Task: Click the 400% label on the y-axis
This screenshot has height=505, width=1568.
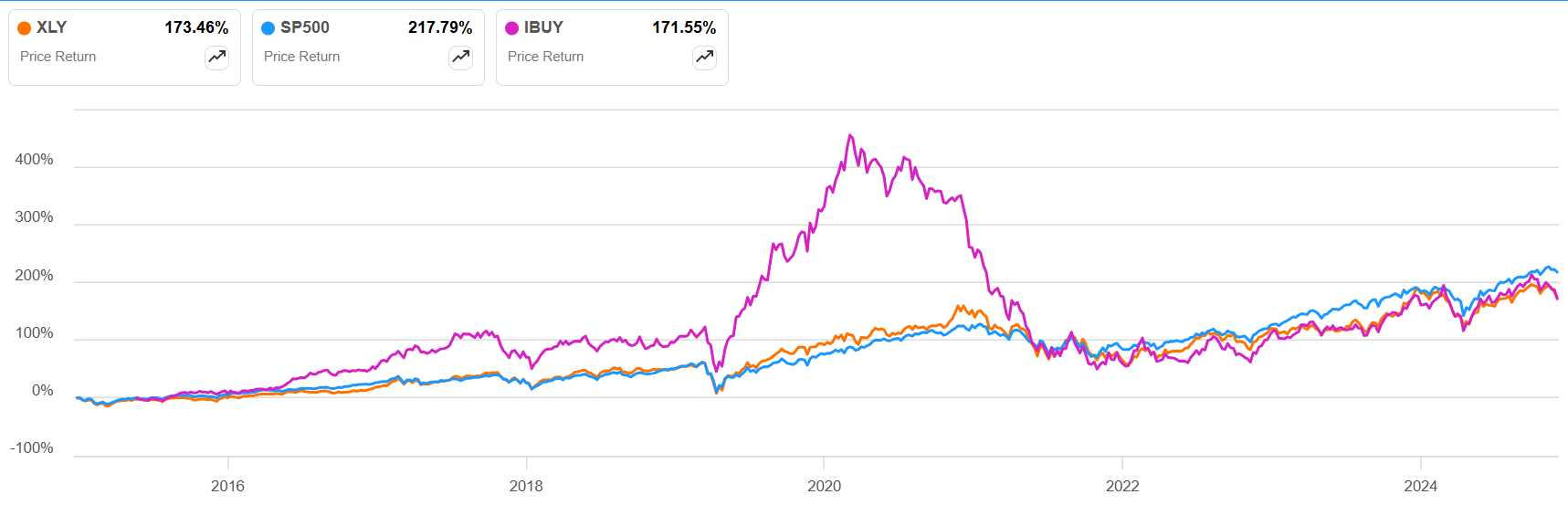Action: 35,160
